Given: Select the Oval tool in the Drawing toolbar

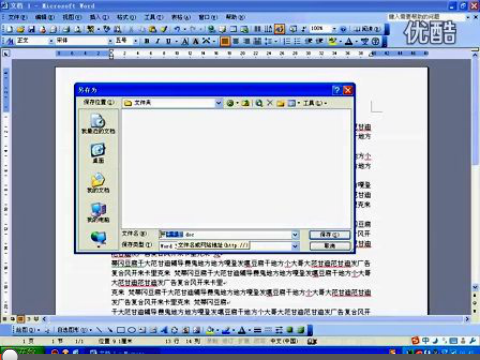Looking at the screenshot, I should (132, 330).
